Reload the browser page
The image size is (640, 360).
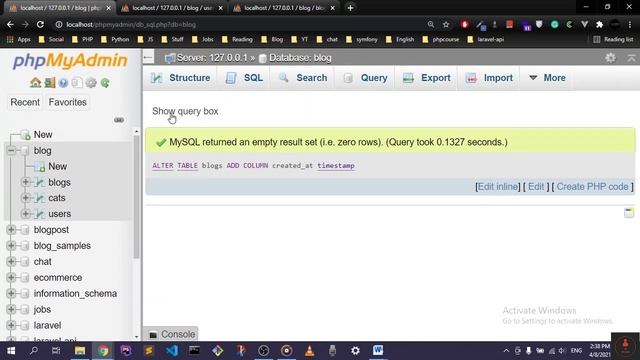coord(40,24)
